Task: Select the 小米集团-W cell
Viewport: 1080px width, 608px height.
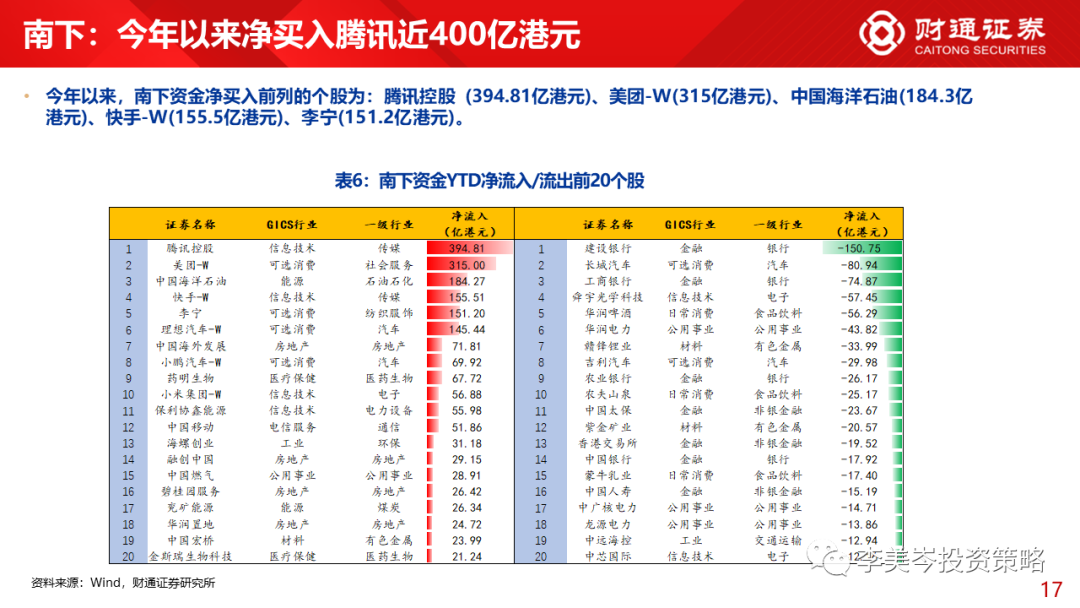Action: tap(190, 394)
